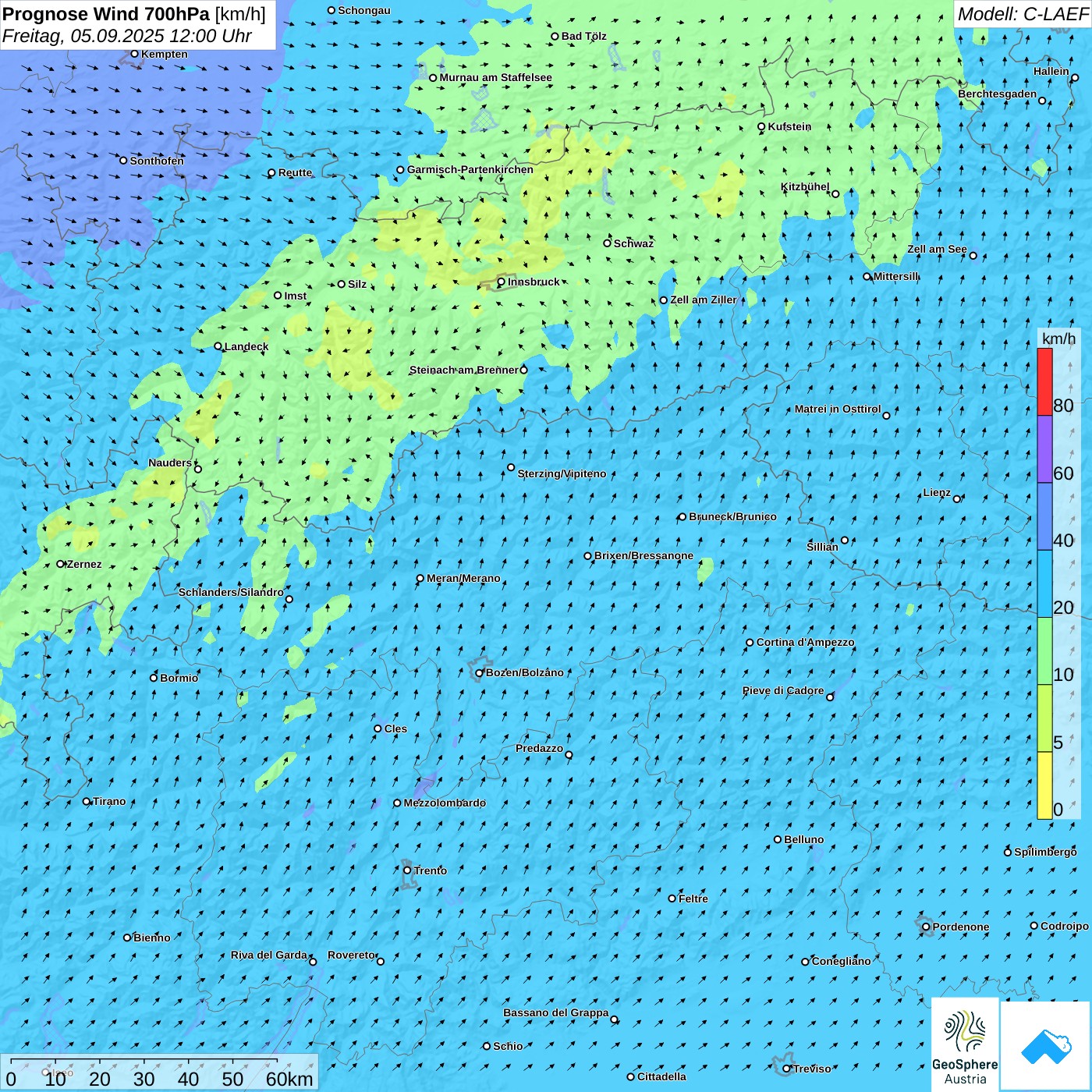Click the 'Steinach am Brenner' label
Image resolution: width=1092 pixels, height=1092 pixels.
(x=463, y=370)
